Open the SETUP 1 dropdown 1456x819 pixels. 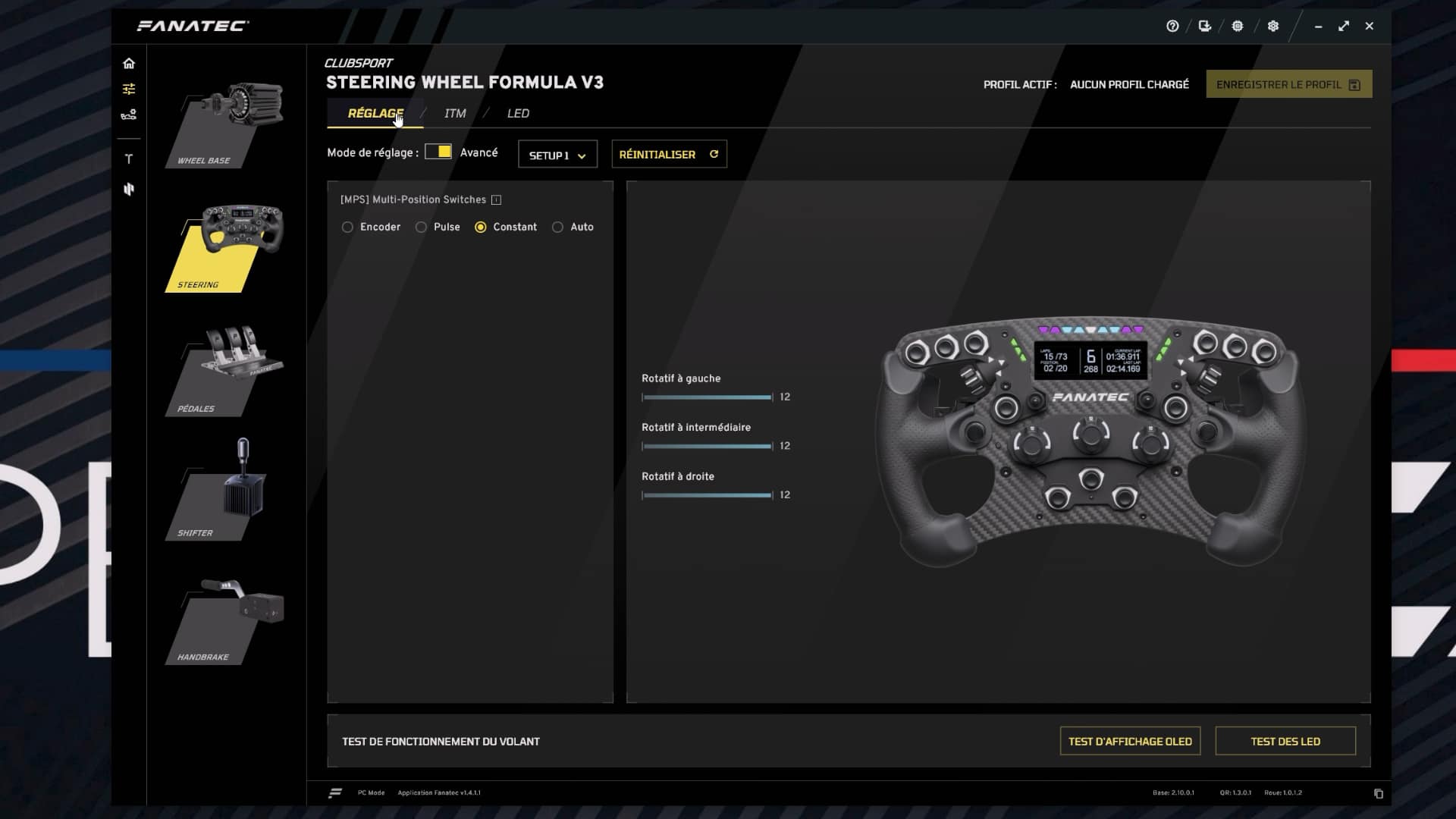tap(557, 154)
